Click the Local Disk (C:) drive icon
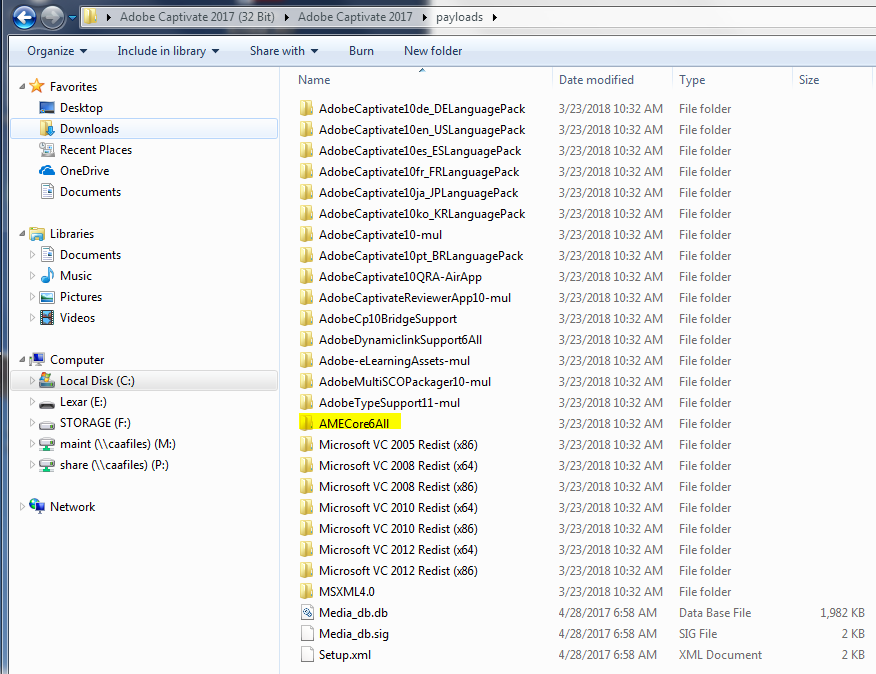Image resolution: width=876 pixels, height=674 pixels. click(x=47, y=381)
